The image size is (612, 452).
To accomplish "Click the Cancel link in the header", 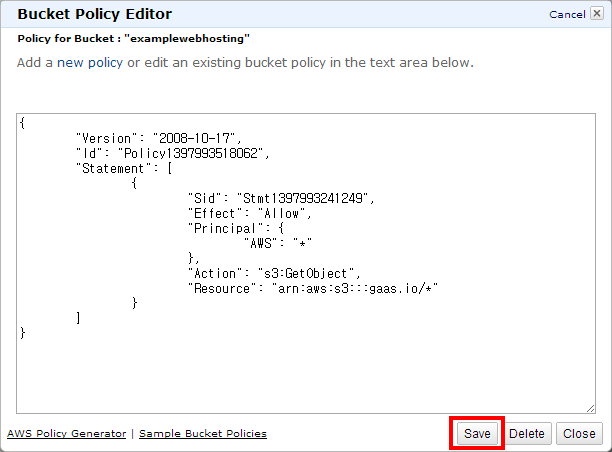I will (x=567, y=15).
